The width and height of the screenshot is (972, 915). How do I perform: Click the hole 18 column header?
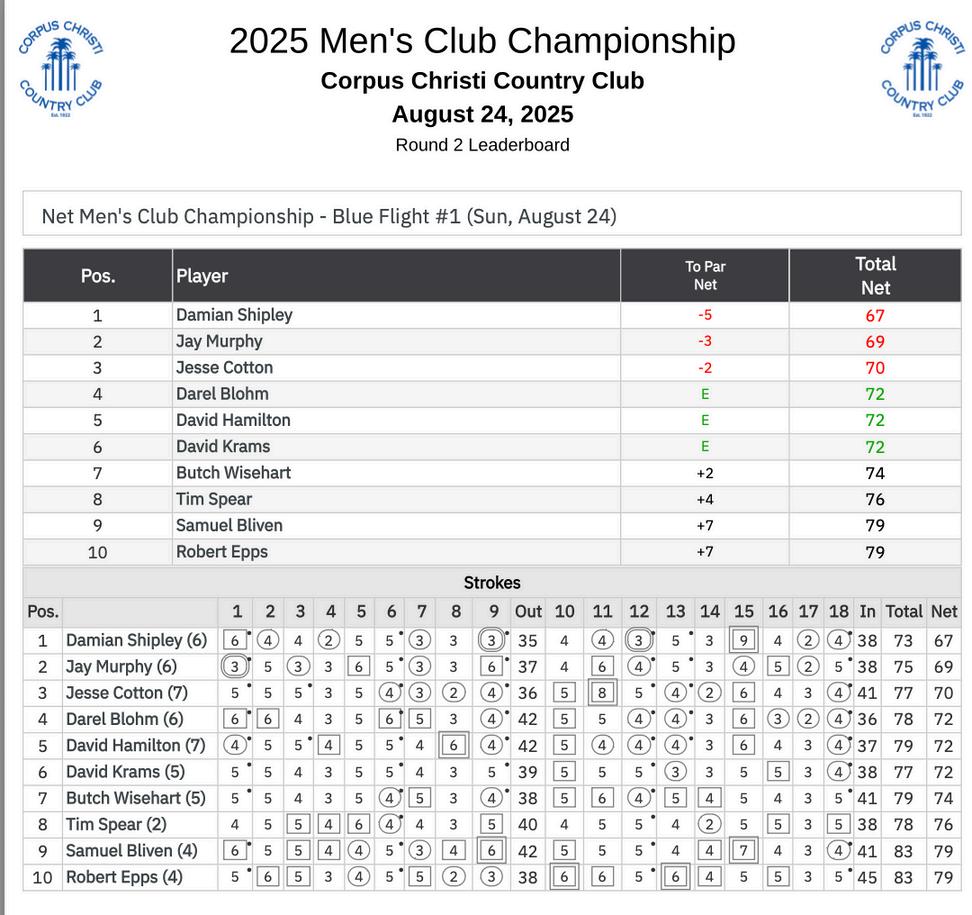click(x=839, y=611)
